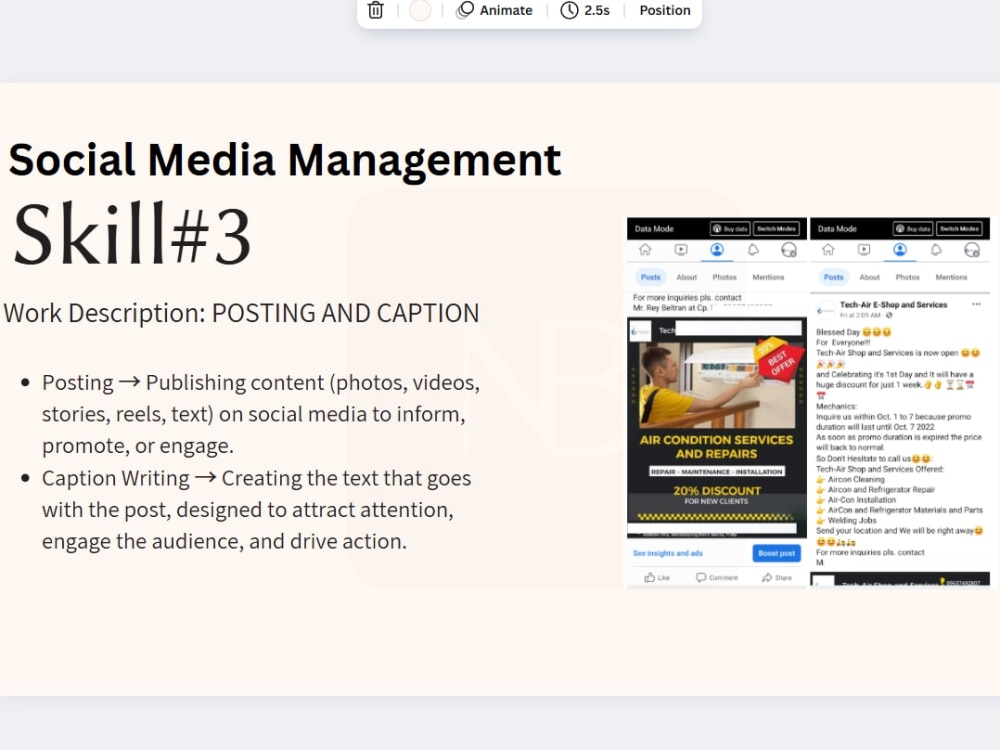Image resolution: width=1000 pixels, height=750 pixels.
Task: Open three-dot menu on Tech-Air post
Action: click(x=976, y=304)
